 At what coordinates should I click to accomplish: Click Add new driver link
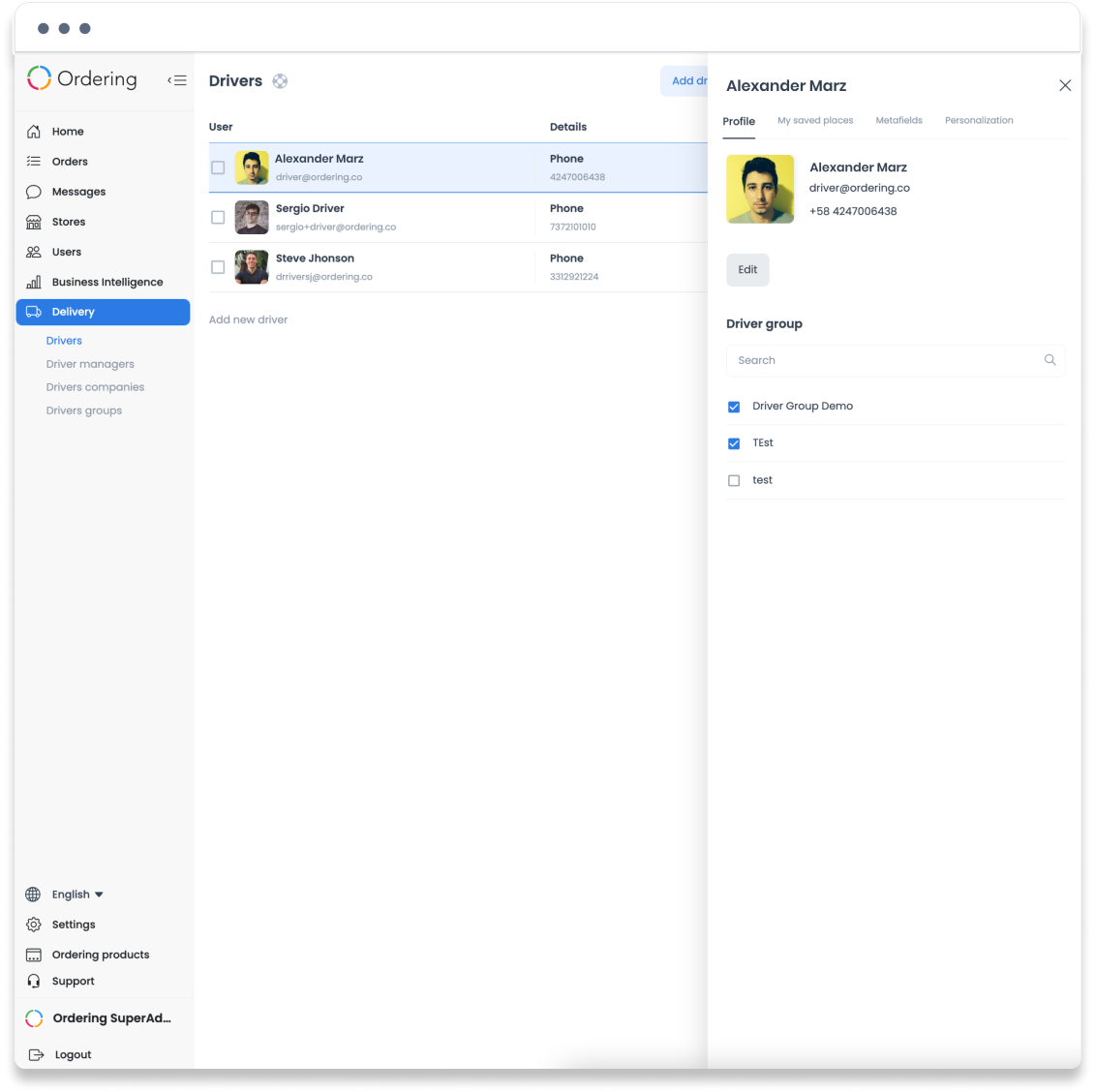248,319
